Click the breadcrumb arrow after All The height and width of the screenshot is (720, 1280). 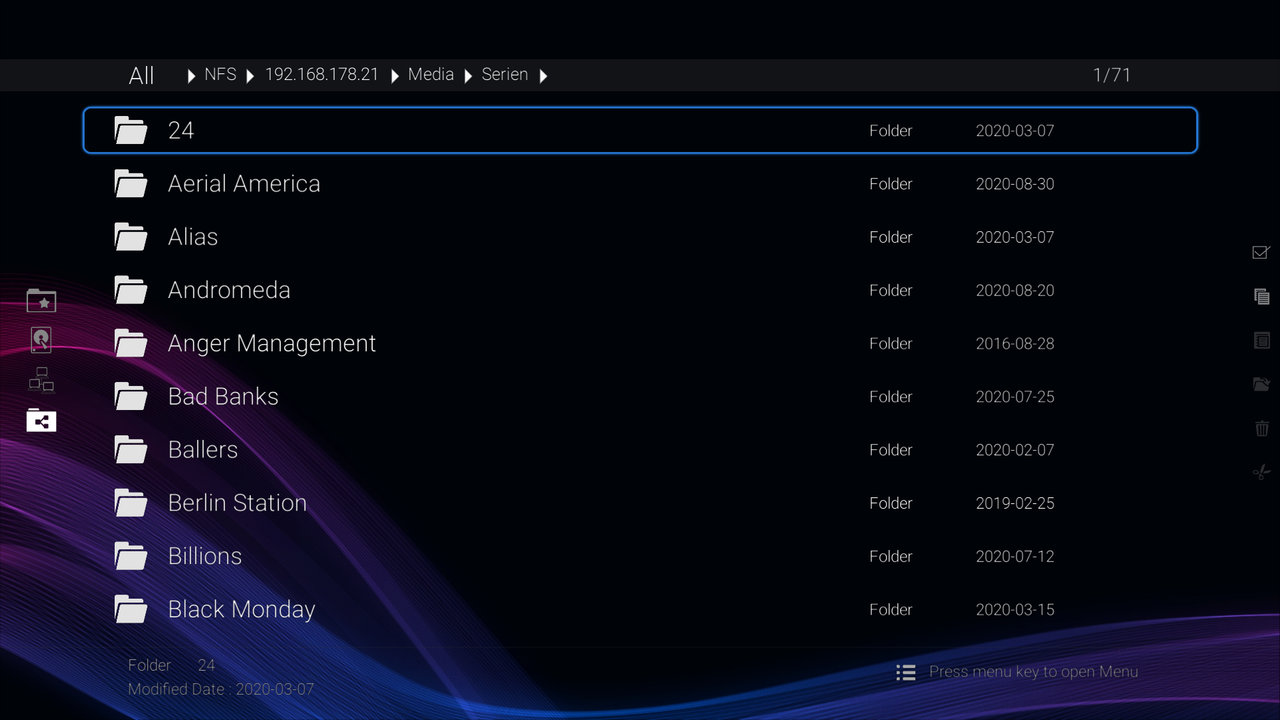click(191, 75)
